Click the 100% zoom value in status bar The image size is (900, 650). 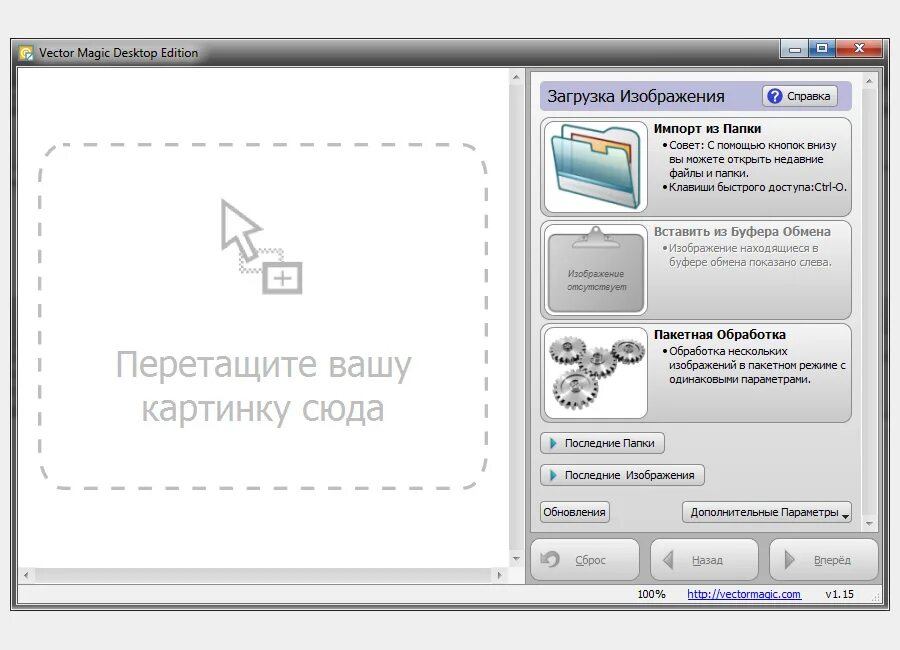pos(651,594)
